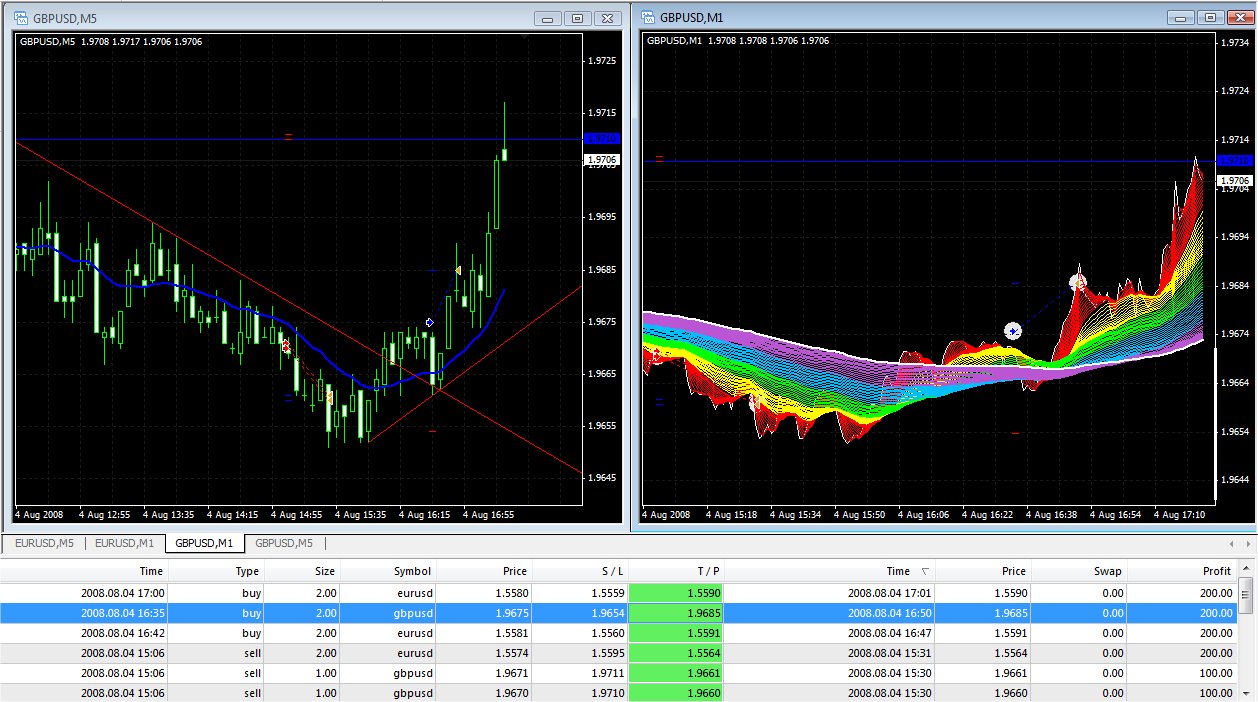Maximize the GBPUSD,M1 chart window
1258x702 pixels.
pos(1210,17)
